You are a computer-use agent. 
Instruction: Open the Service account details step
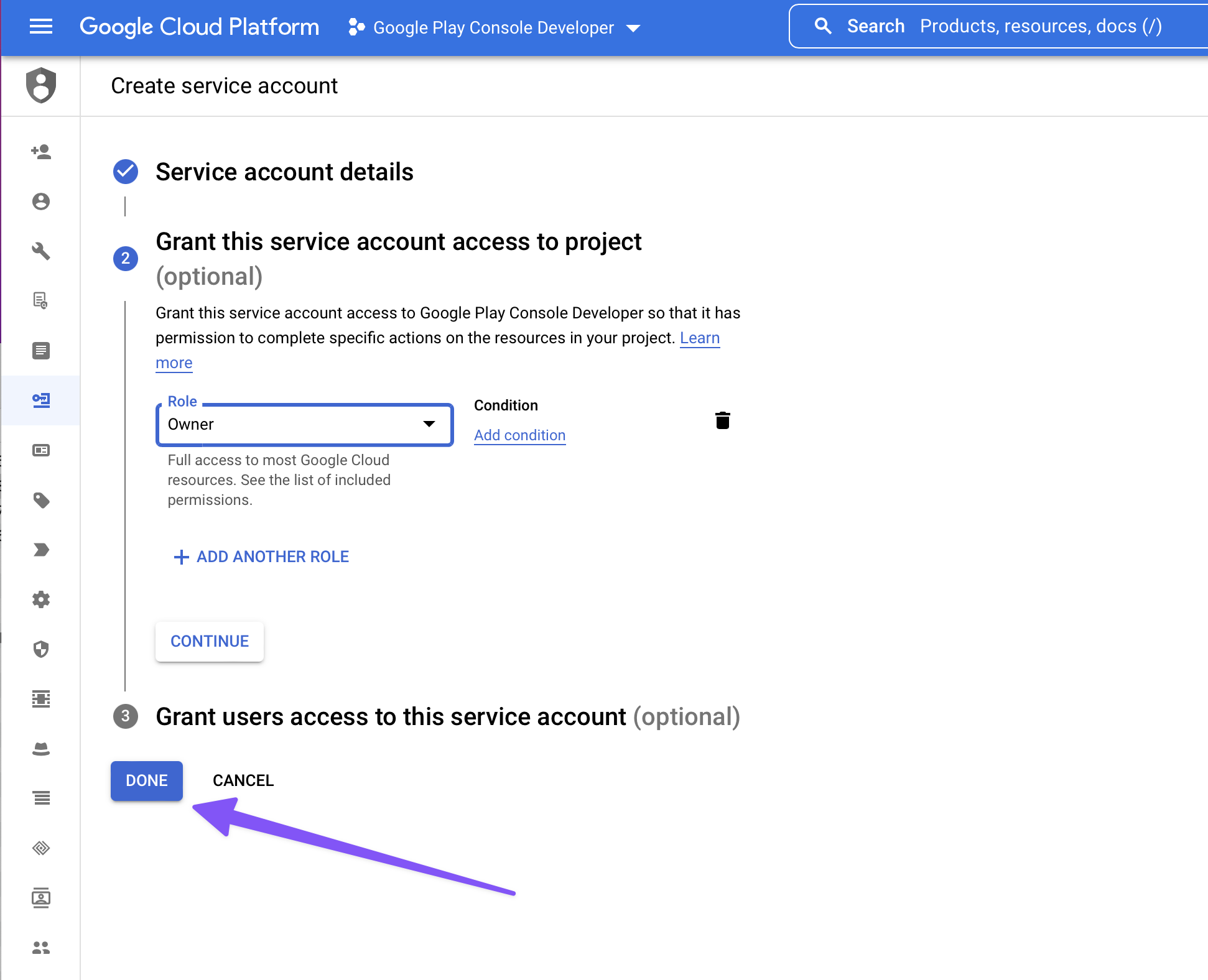tap(284, 172)
